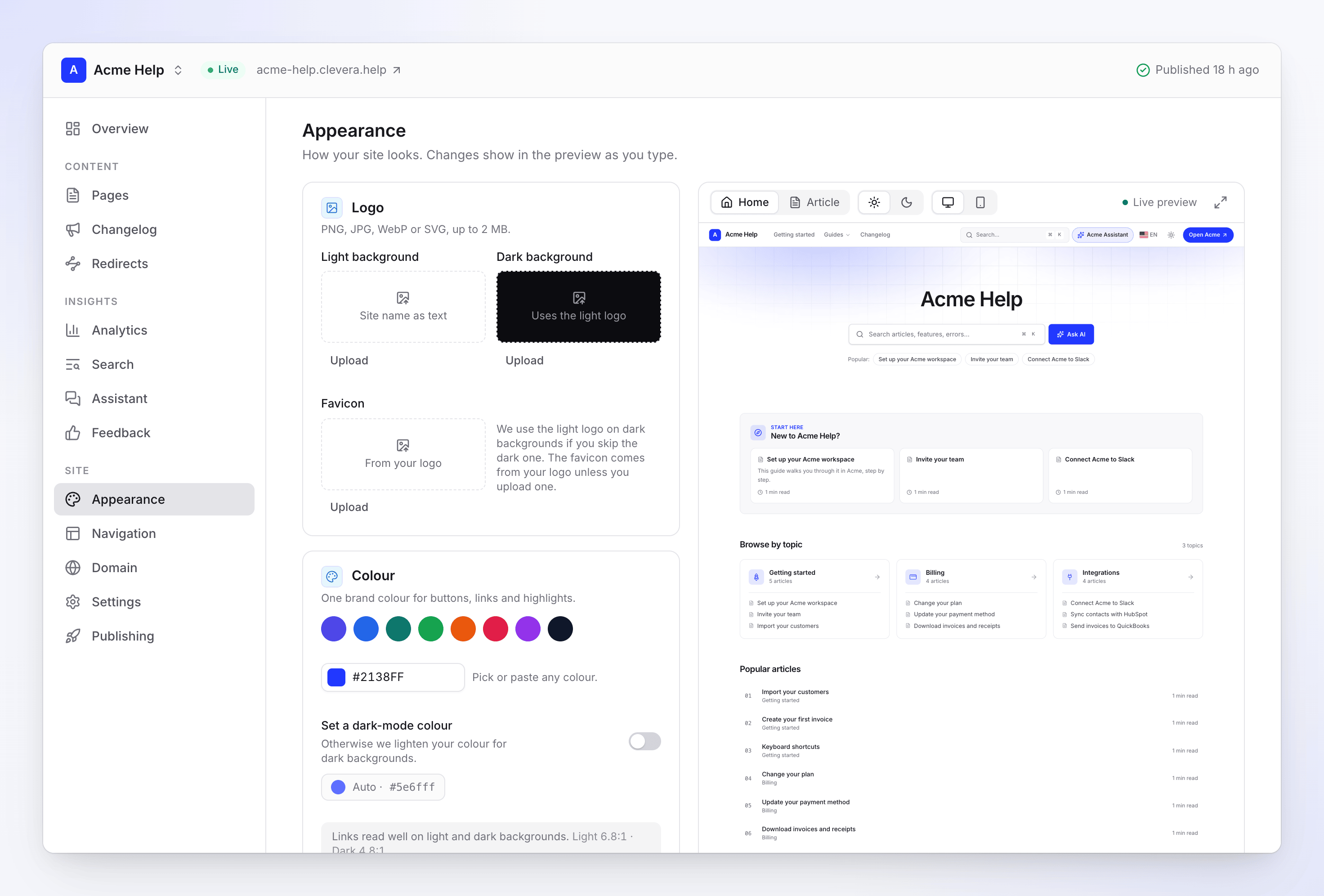This screenshot has height=896, width=1324.
Task: Open the Overview page in sidebar
Action: (x=154, y=129)
